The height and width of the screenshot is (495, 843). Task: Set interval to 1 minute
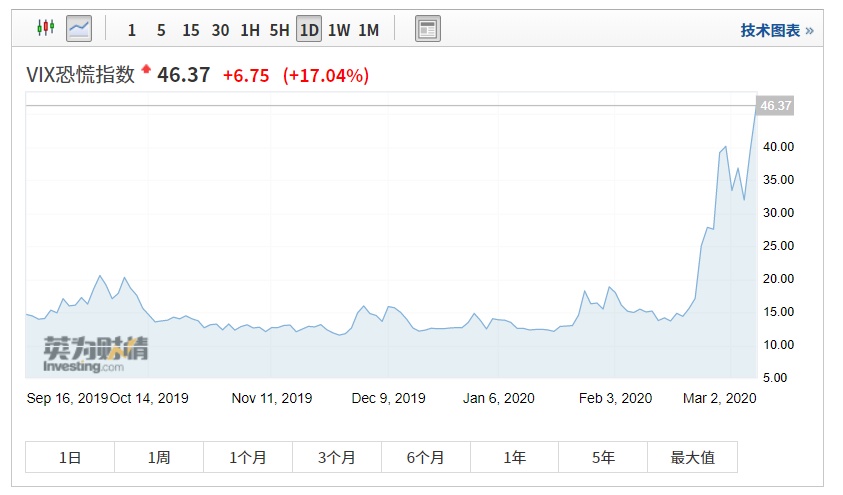[132, 30]
